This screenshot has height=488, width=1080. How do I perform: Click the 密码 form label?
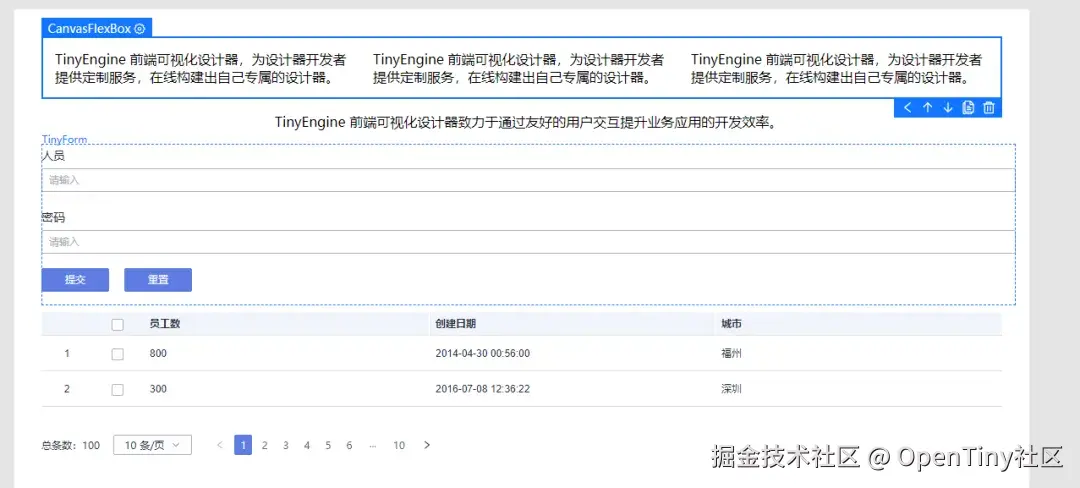[53, 218]
